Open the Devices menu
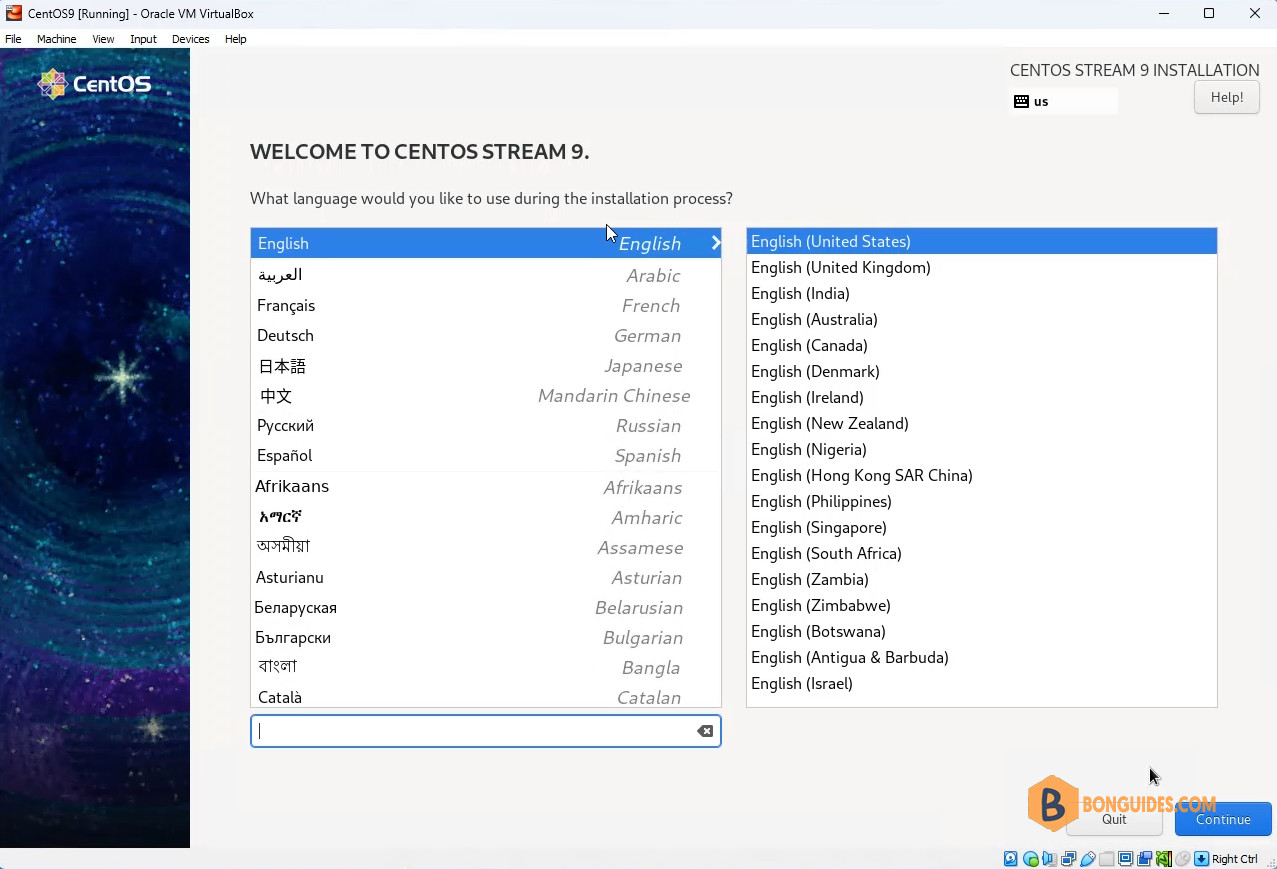The width and height of the screenshot is (1277, 869). coord(190,39)
